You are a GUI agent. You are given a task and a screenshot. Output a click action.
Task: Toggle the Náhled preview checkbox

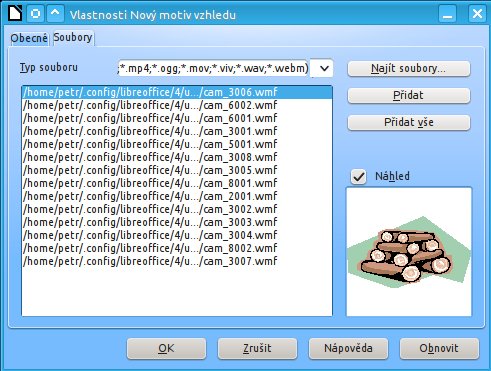click(x=358, y=176)
